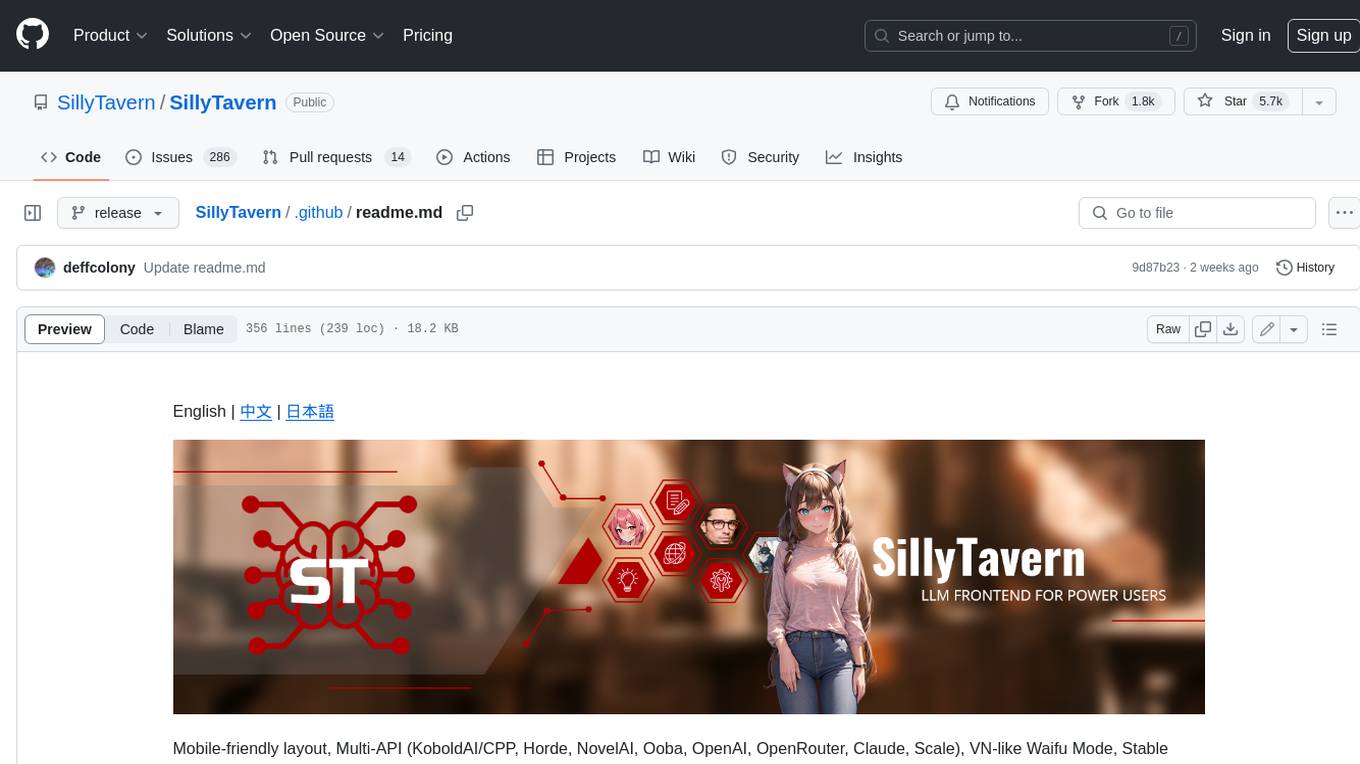This screenshot has width=1360, height=764.
Task: Switch to the Security tab
Action: [760, 157]
